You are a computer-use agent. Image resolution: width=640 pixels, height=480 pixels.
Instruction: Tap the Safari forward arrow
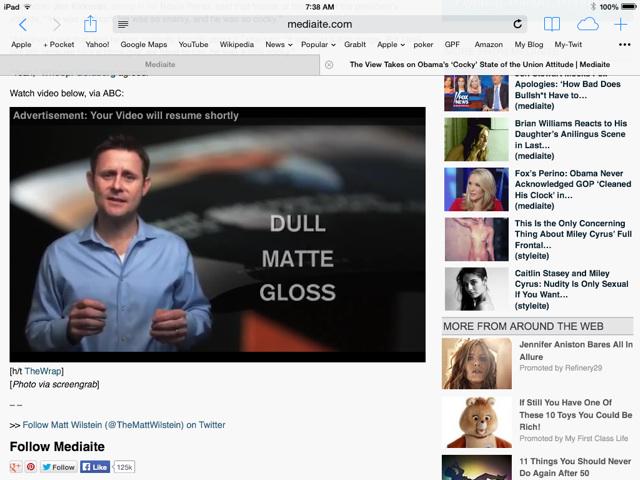(57, 25)
